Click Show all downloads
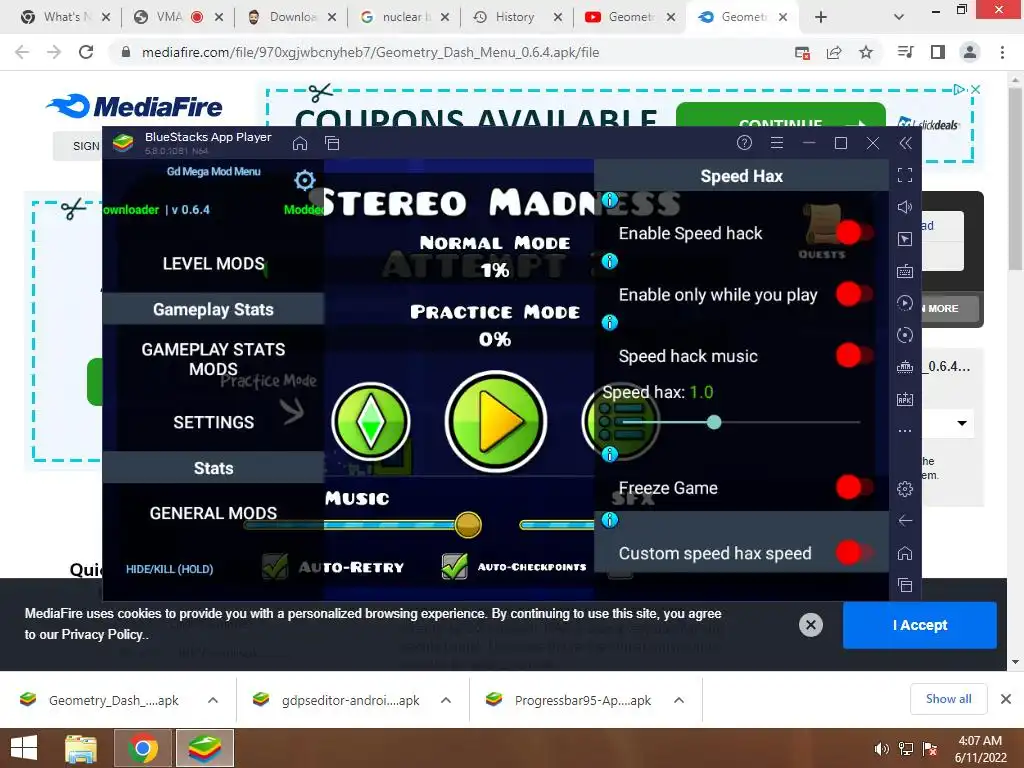The width and height of the screenshot is (1024, 768). [x=948, y=699]
